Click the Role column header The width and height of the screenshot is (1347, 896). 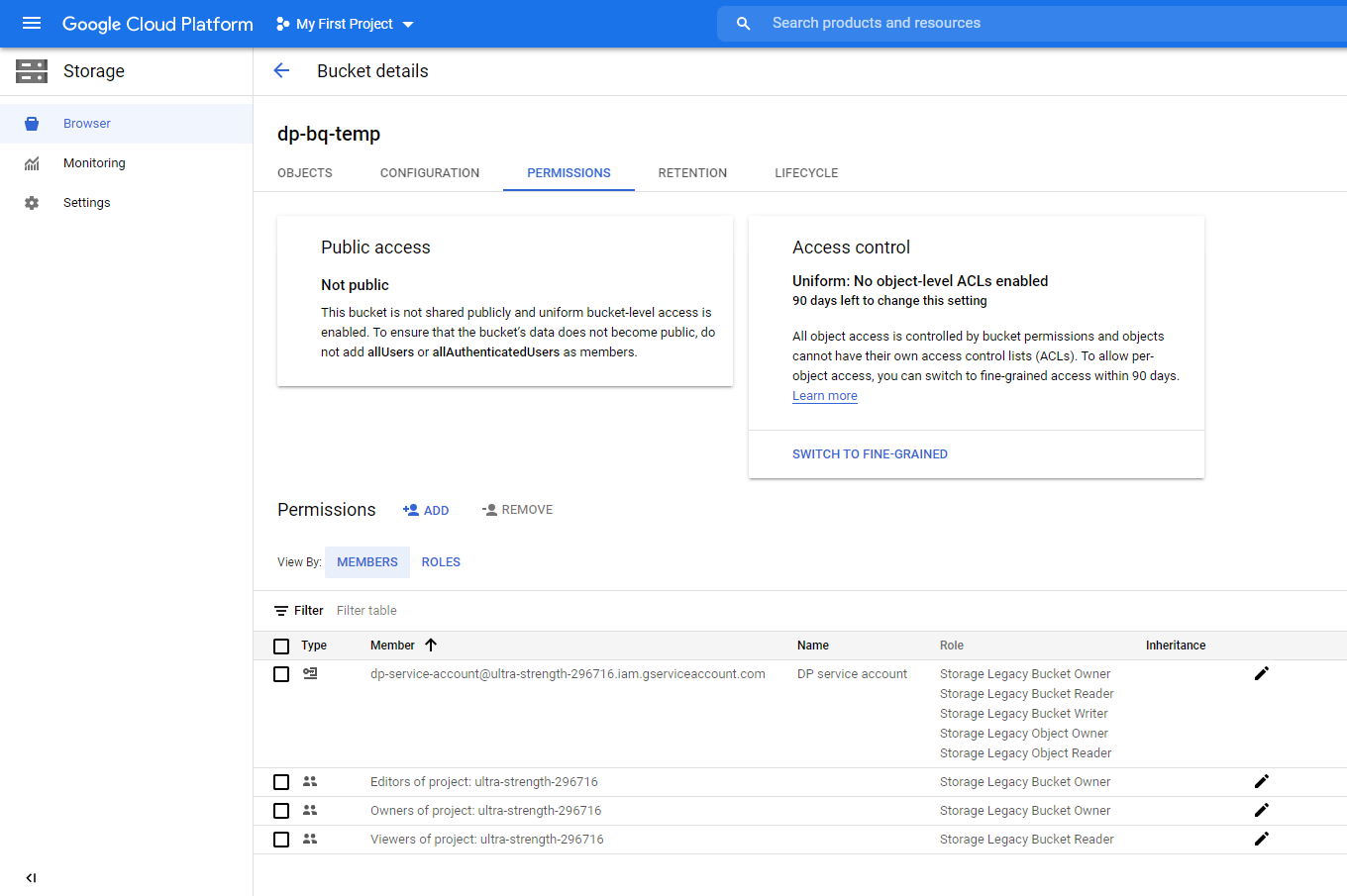(952, 646)
